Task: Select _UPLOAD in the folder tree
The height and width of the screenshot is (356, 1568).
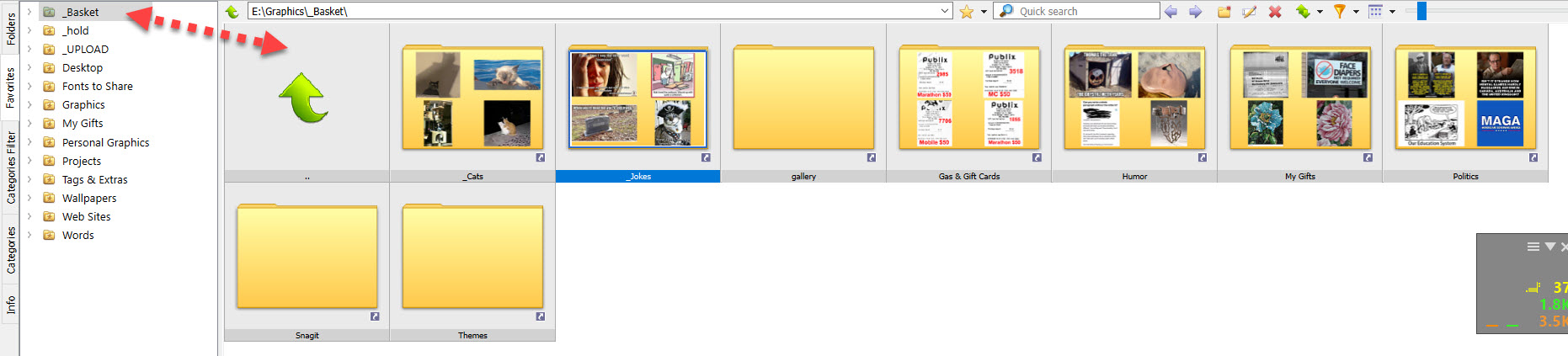Action: coord(85,49)
